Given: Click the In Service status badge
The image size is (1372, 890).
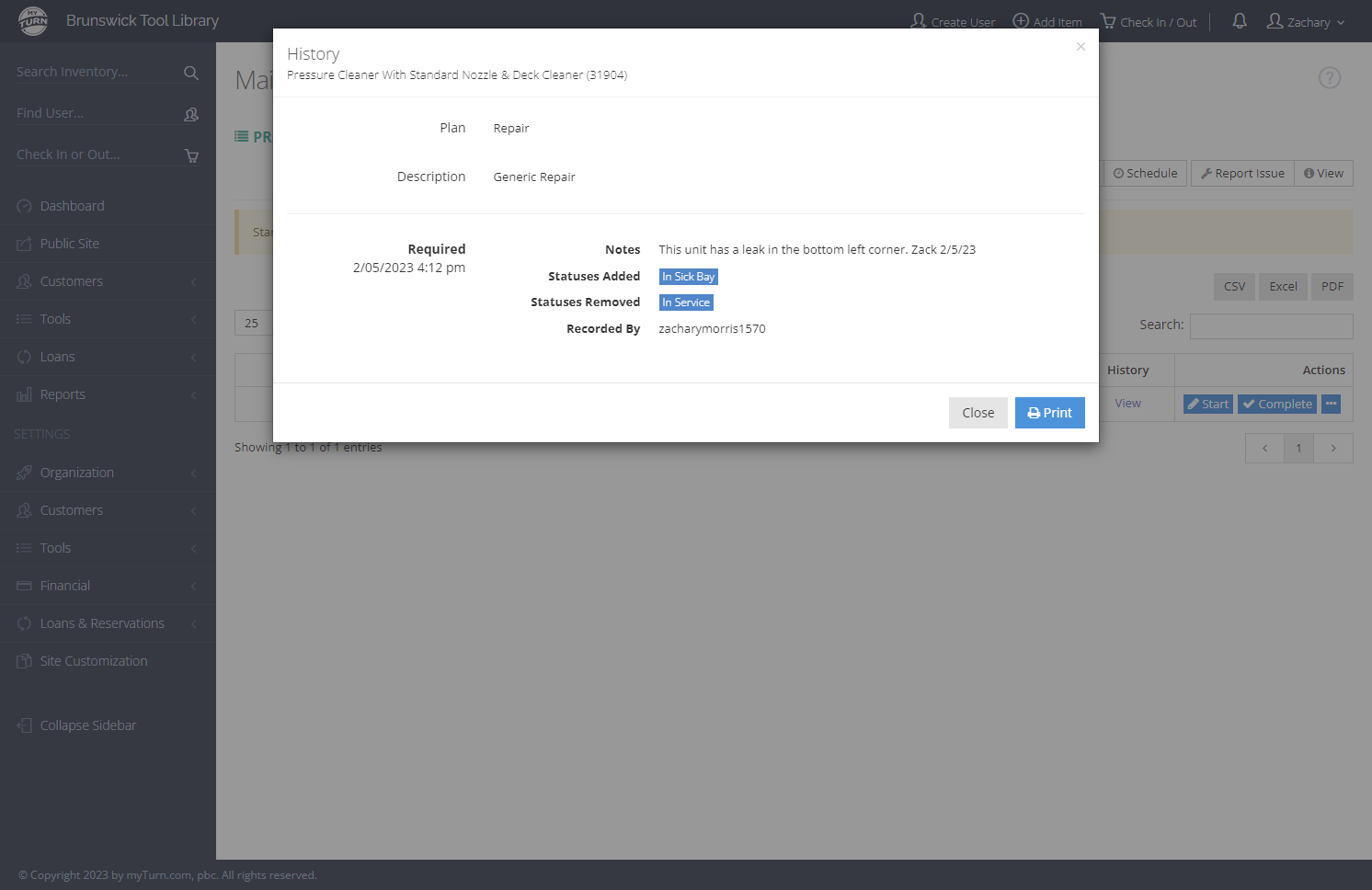Looking at the screenshot, I should [686, 302].
